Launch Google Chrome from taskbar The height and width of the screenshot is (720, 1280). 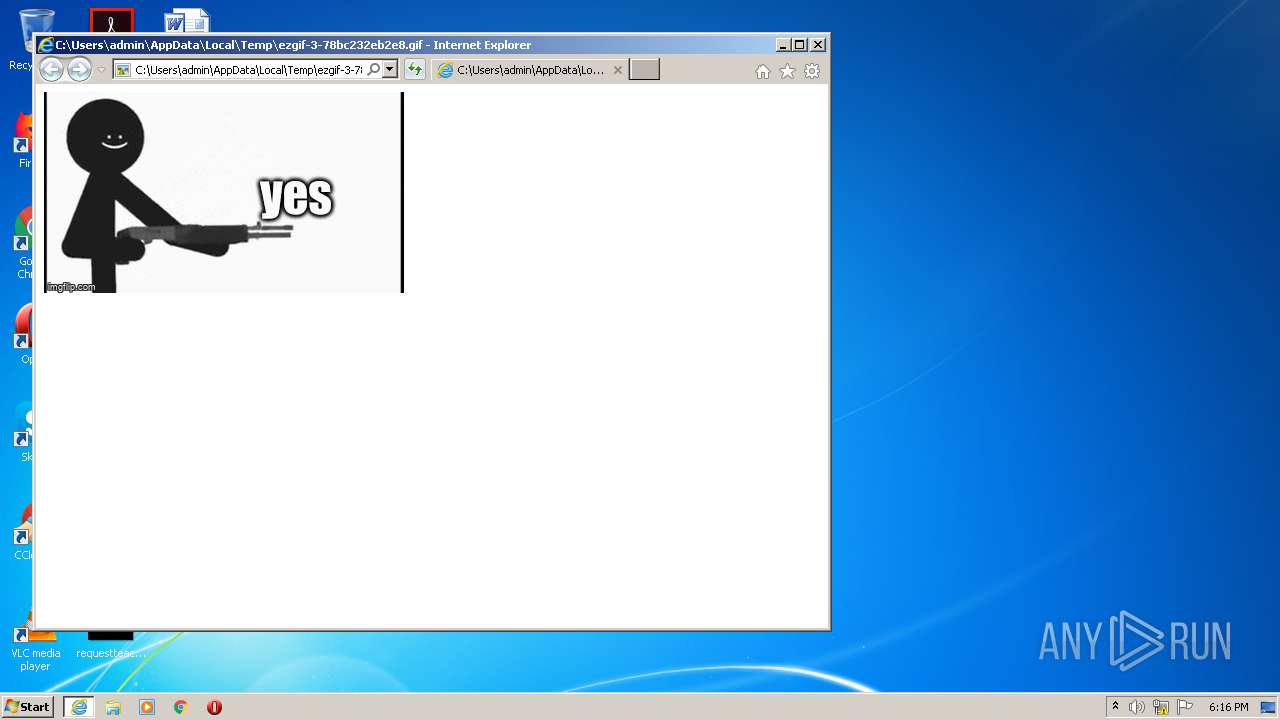(181, 707)
